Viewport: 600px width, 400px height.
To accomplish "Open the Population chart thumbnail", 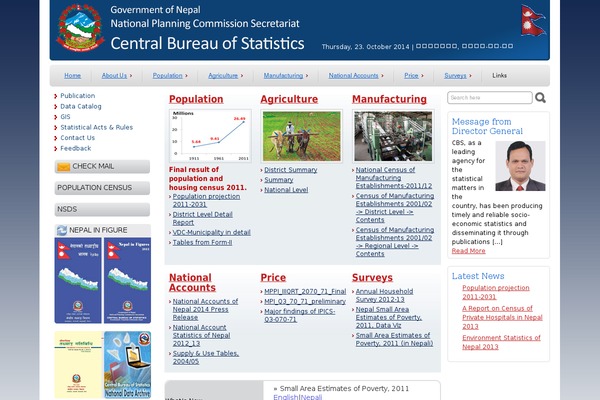I will click(x=210, y=136).
